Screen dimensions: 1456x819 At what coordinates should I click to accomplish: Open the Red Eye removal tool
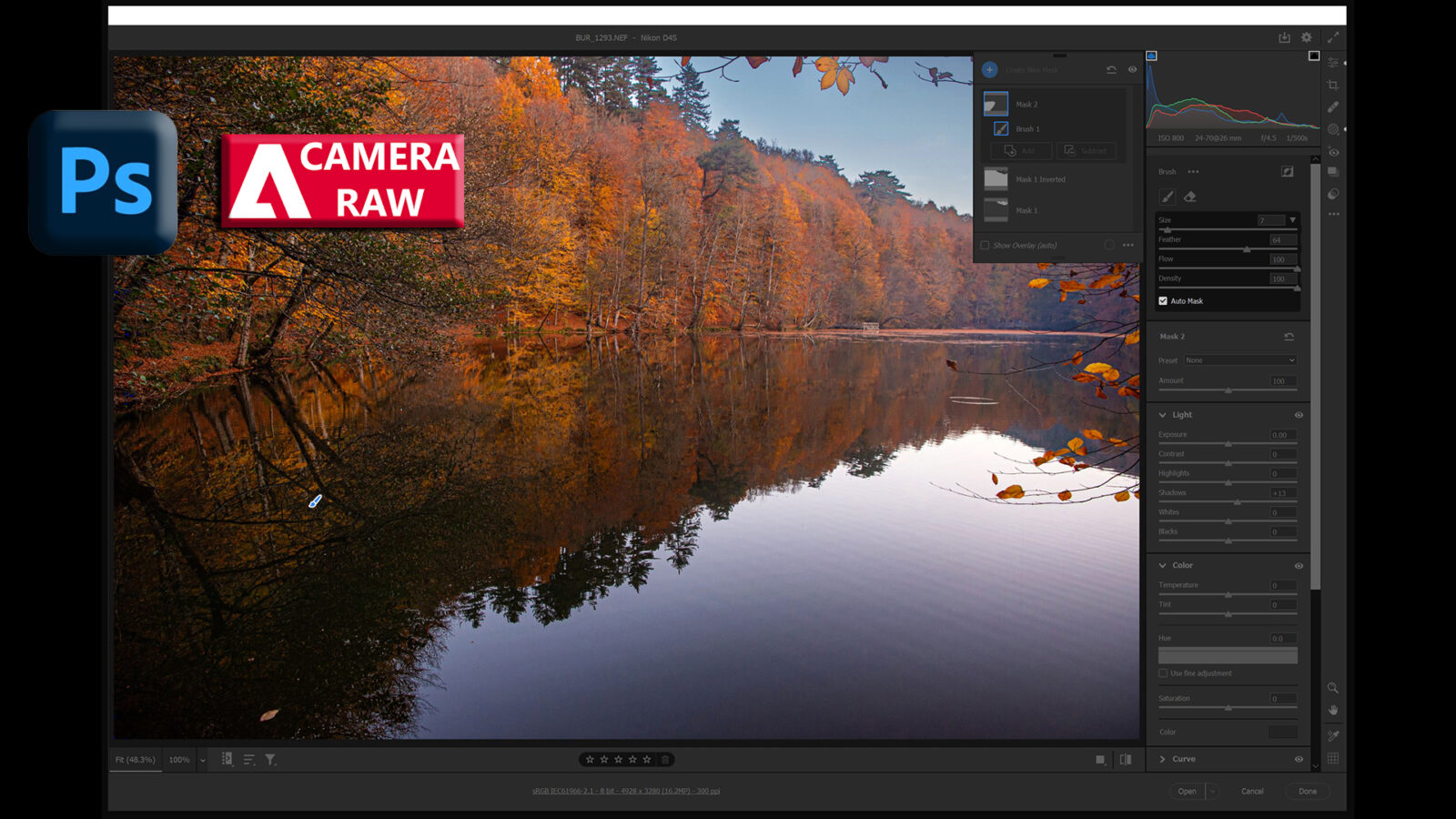click(x=1333, y=151)
